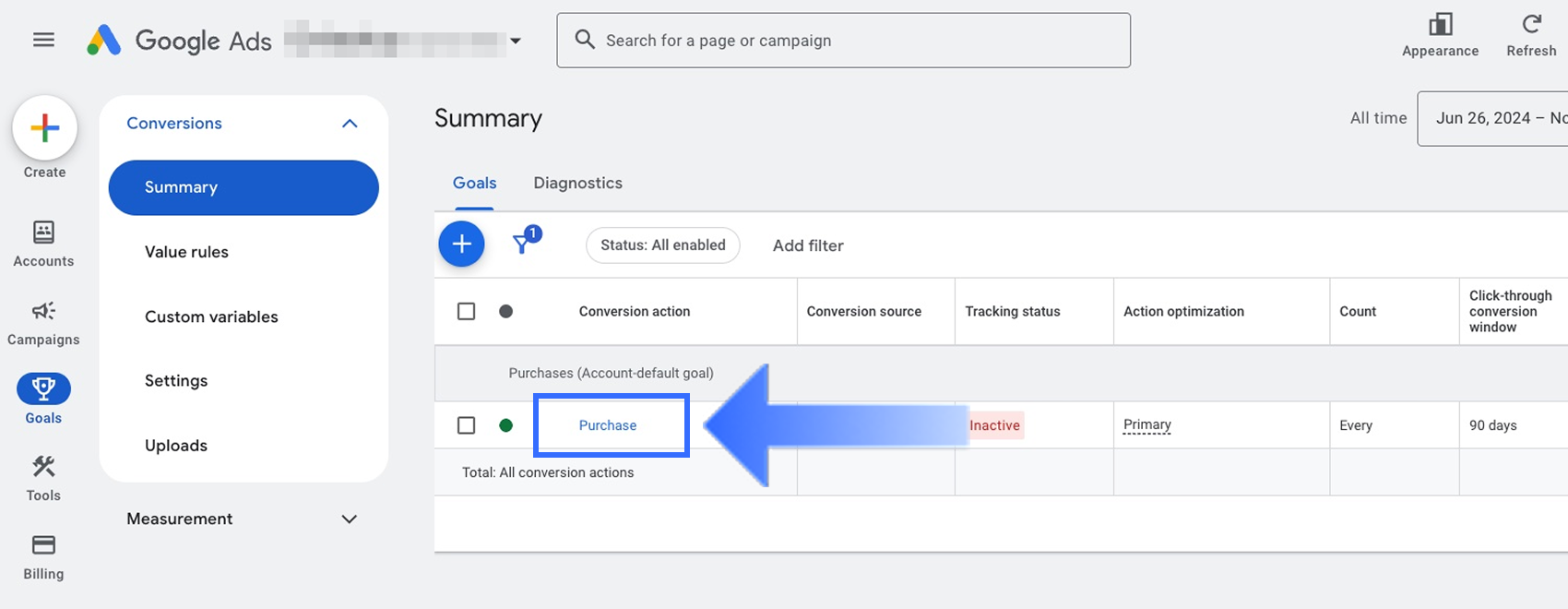The height and width of the screenshot is (609, 1568).
Task: Click the Add filter button
Action: click(808, 245)
